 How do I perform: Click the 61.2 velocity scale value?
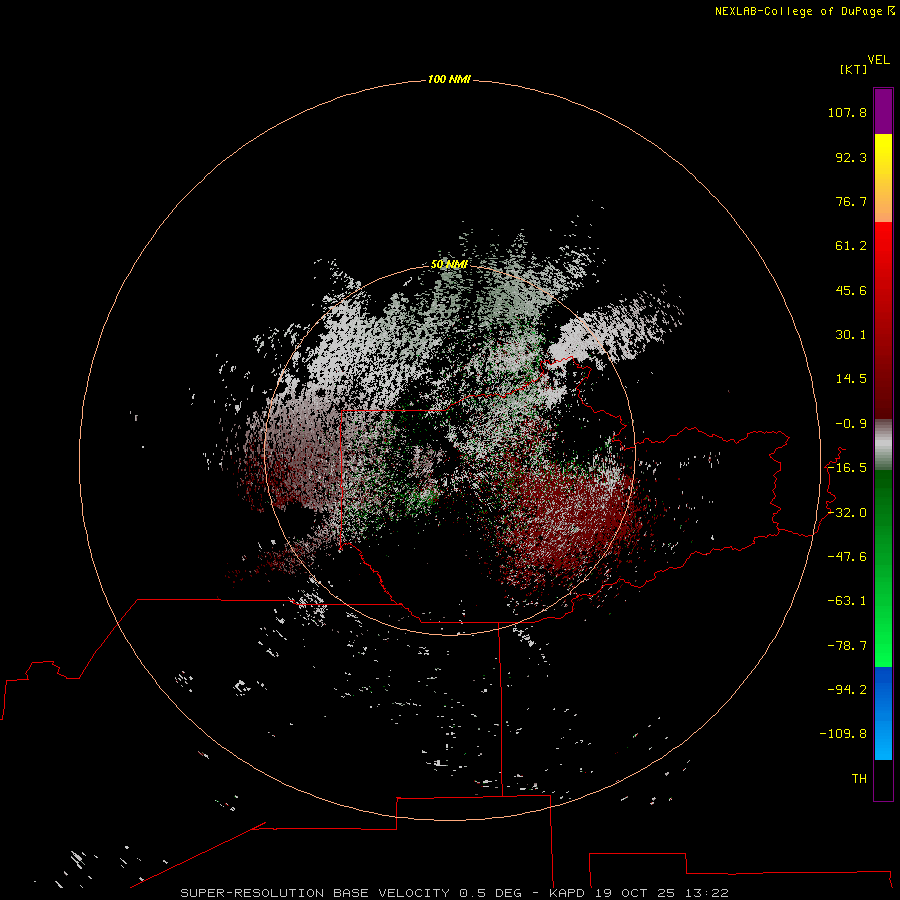(851, 246)
